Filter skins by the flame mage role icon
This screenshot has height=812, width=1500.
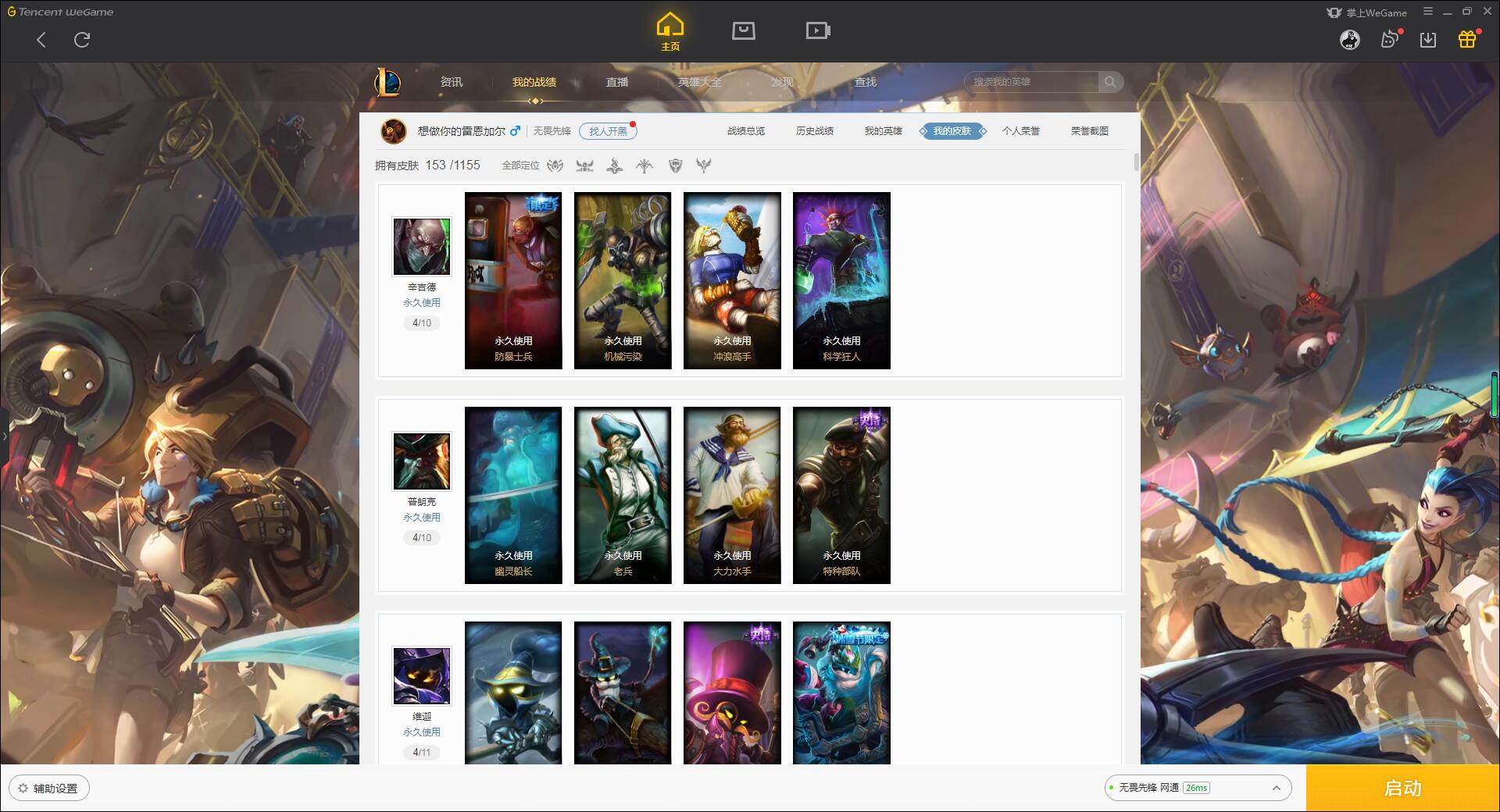click(615, 166)
